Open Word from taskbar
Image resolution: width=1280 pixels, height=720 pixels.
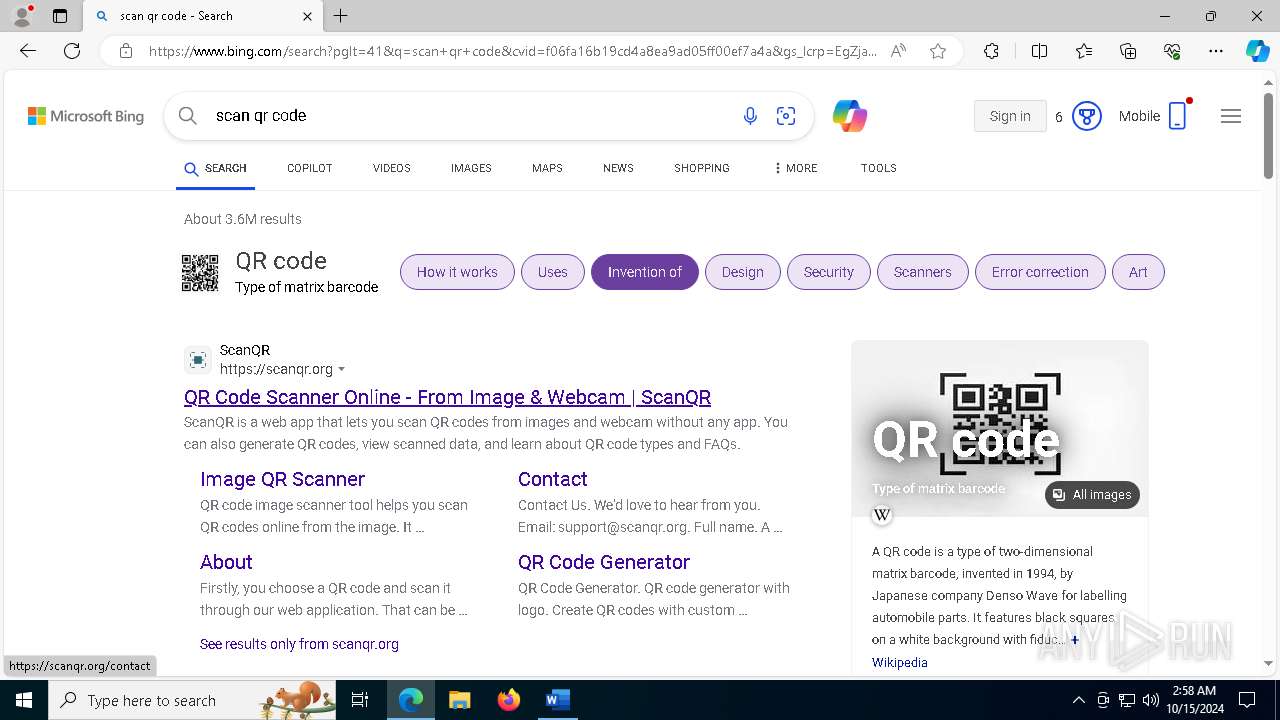click(558, 700)
